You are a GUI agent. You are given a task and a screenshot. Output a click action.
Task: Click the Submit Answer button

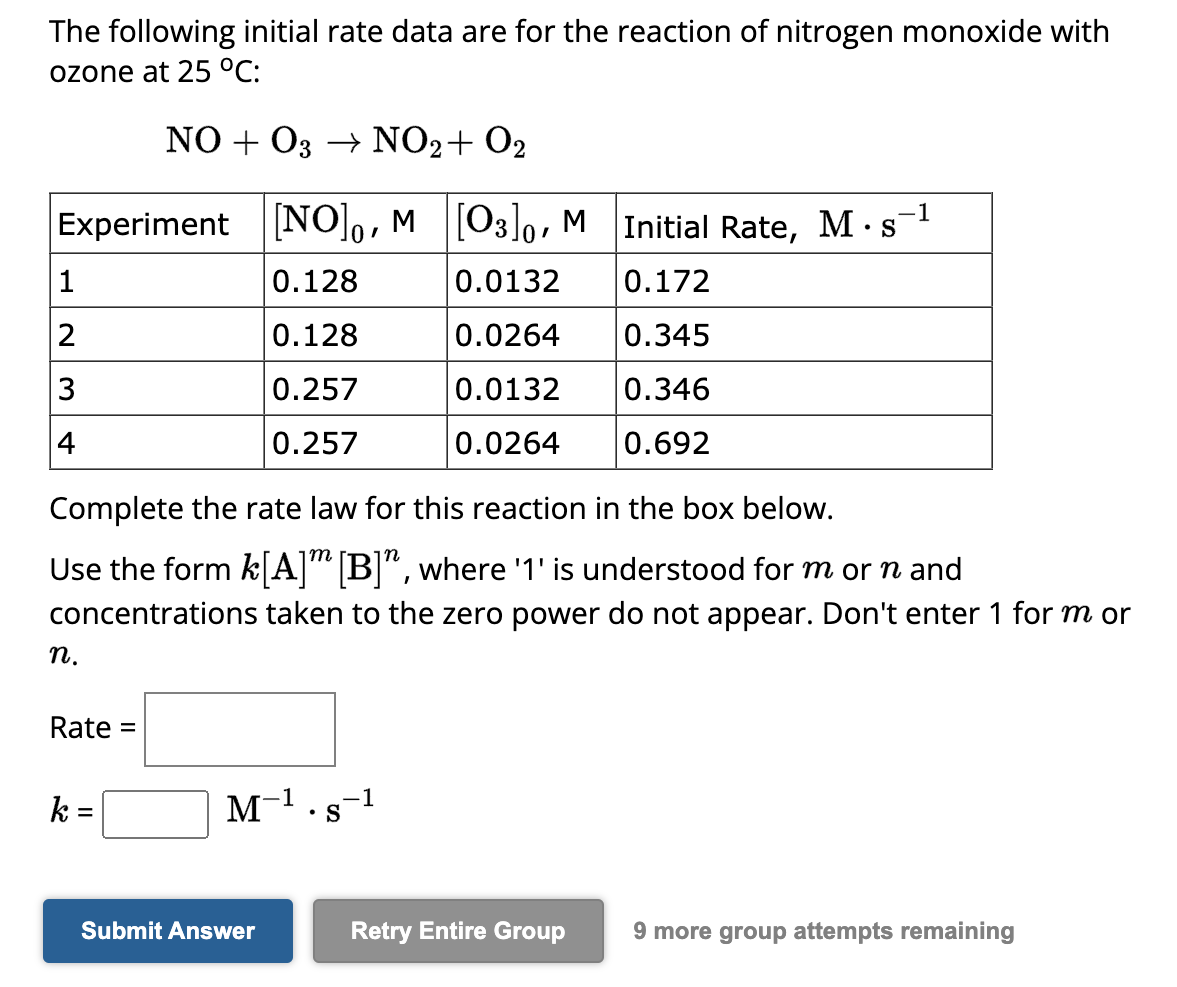[167, 930]
